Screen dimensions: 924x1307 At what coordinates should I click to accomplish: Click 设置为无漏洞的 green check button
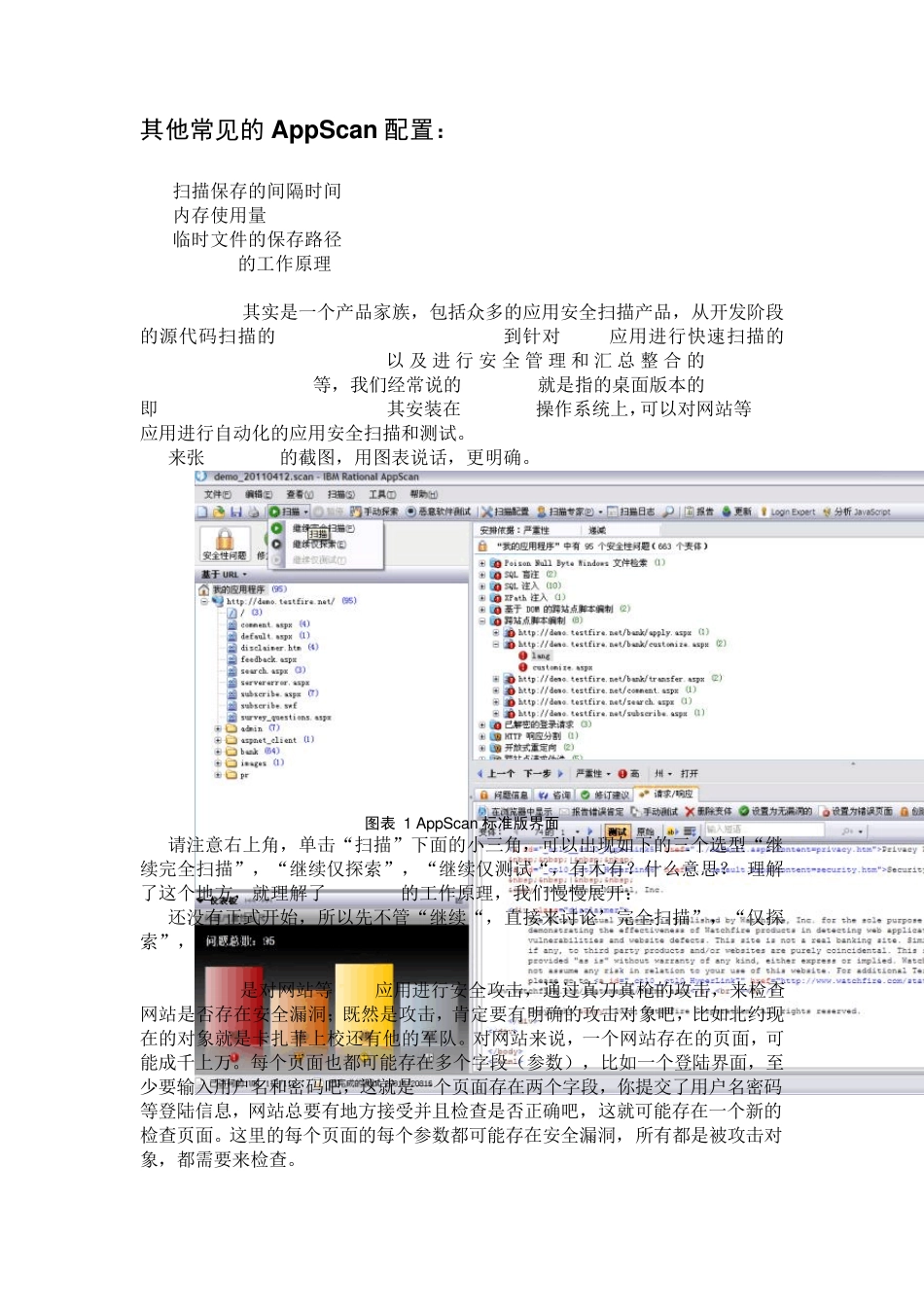[x=775, y=811]
